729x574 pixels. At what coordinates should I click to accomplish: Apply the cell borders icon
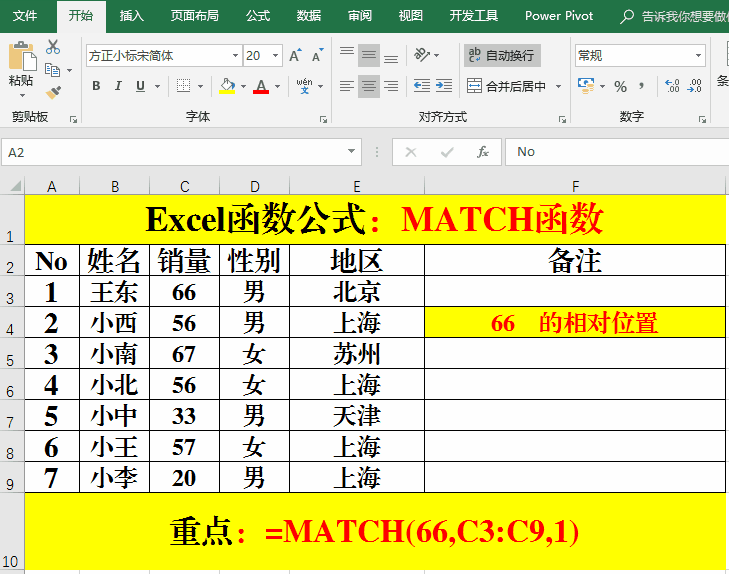[183, 86]
